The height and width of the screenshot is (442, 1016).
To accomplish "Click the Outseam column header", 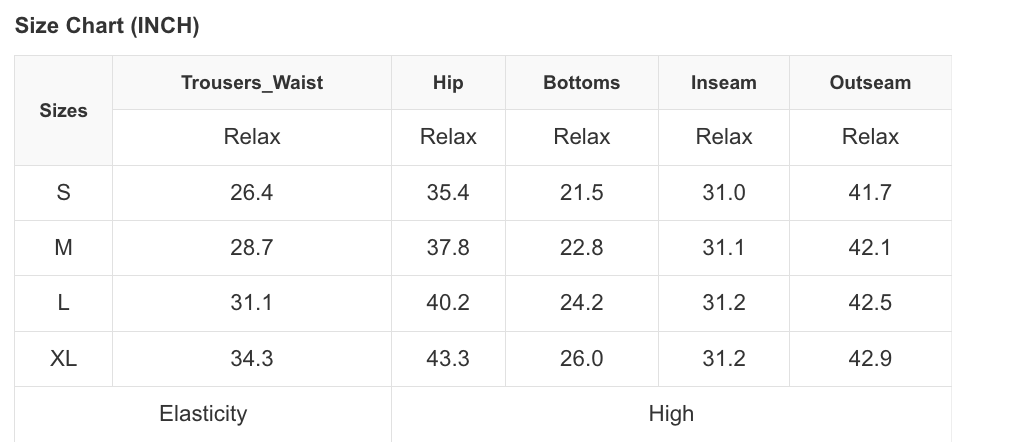I will coord(870,83).
